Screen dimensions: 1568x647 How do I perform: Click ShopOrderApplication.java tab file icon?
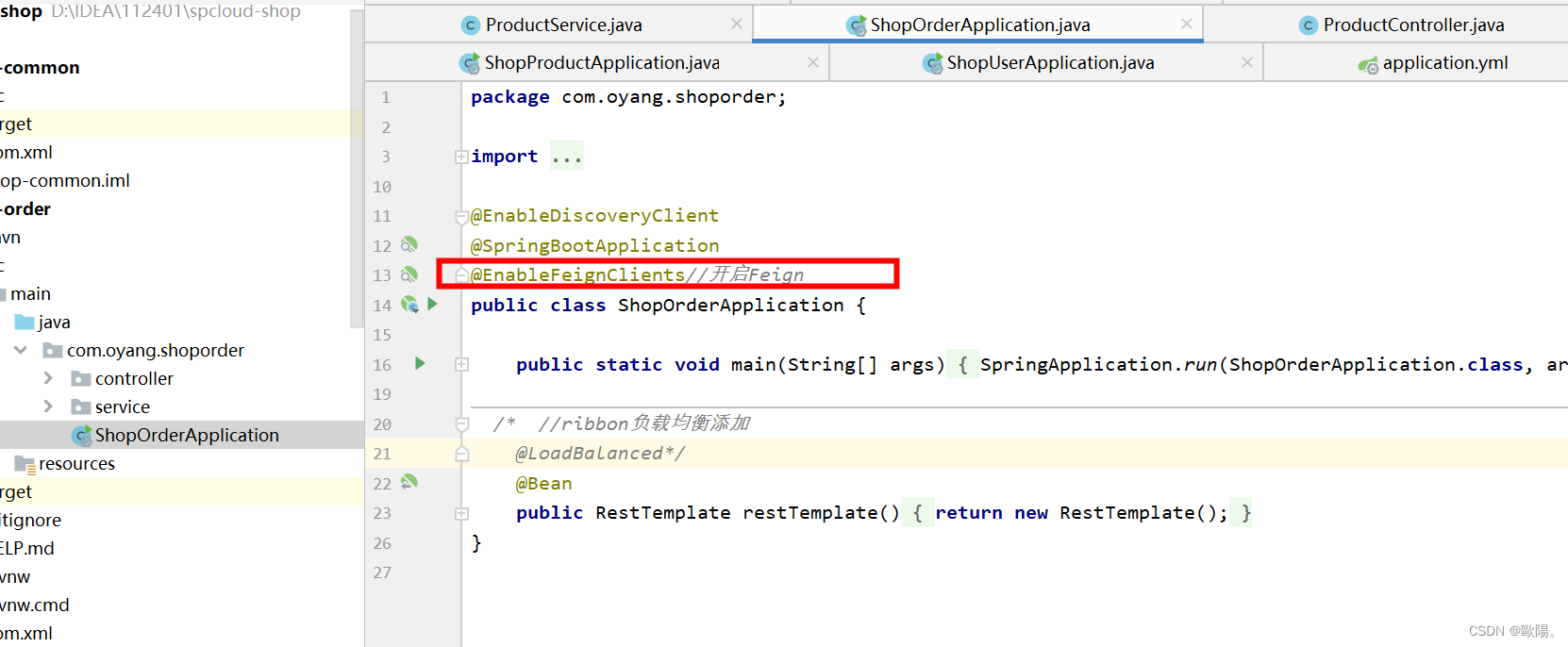856,25
